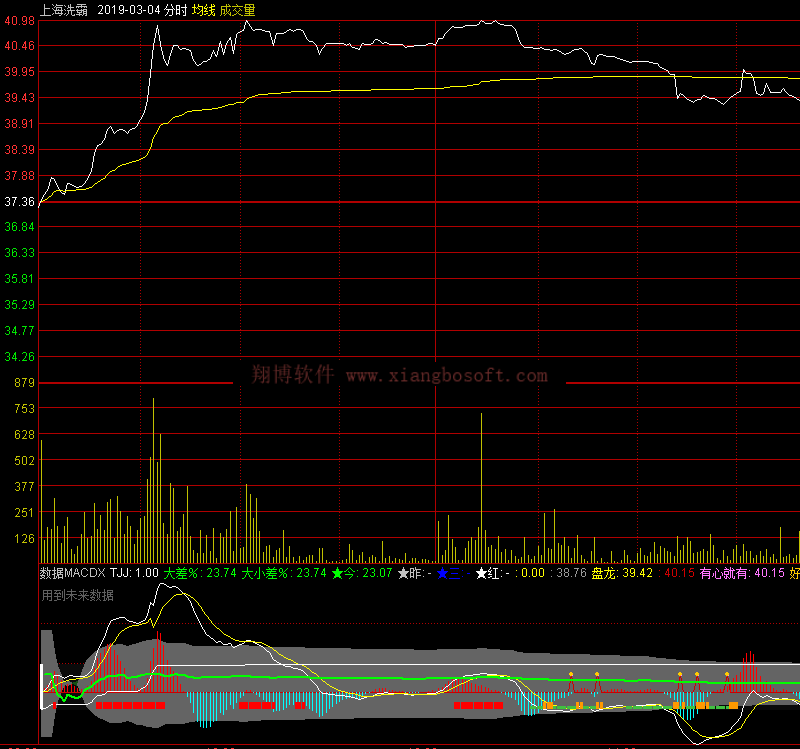Select the 40.46 price axis label
The image size is (800, 749).
[19, 46]
